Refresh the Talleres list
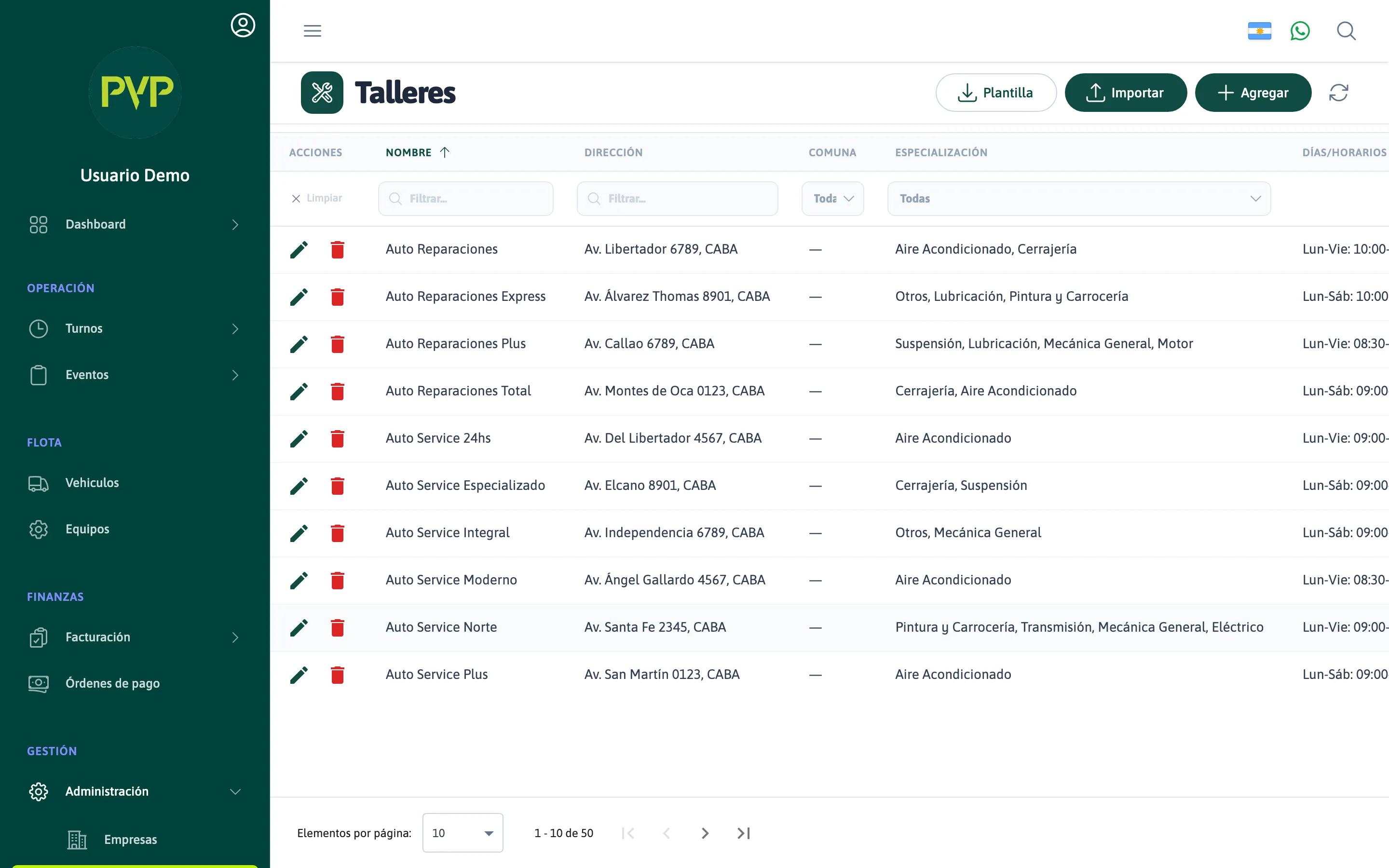The width and height of the screenshot is (1389, 868). (x=1338, y=93)
